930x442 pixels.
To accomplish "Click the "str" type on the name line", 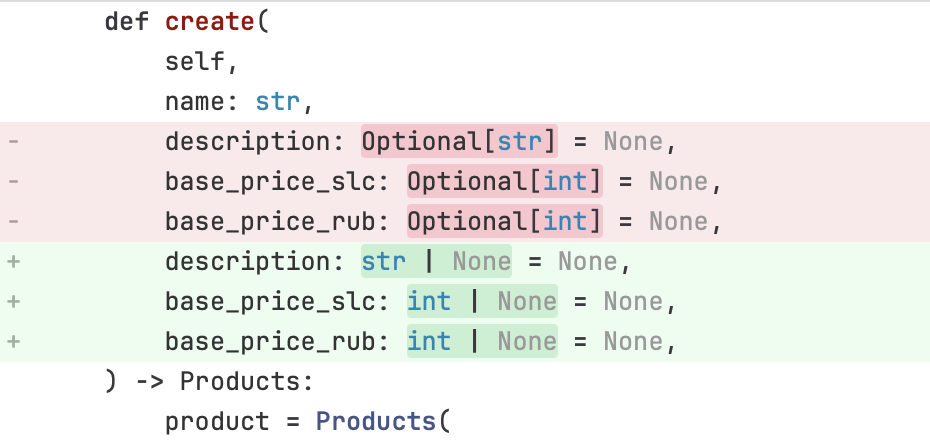I will 278,102.
